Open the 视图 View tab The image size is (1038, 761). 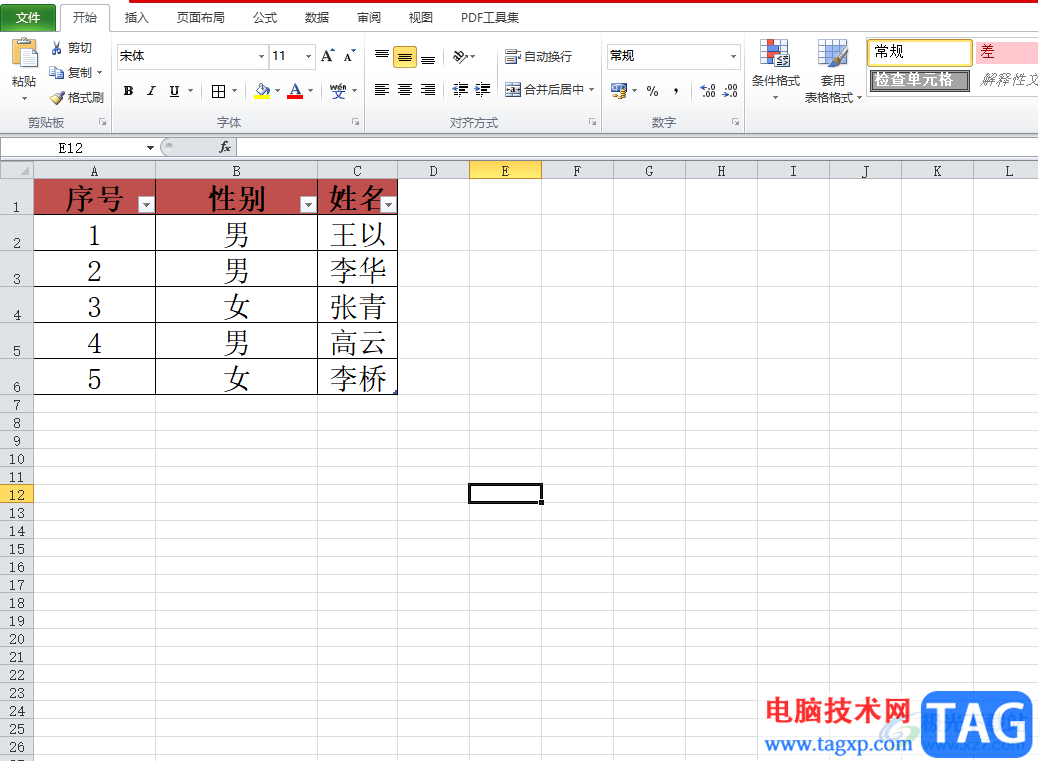coord(420,17)
